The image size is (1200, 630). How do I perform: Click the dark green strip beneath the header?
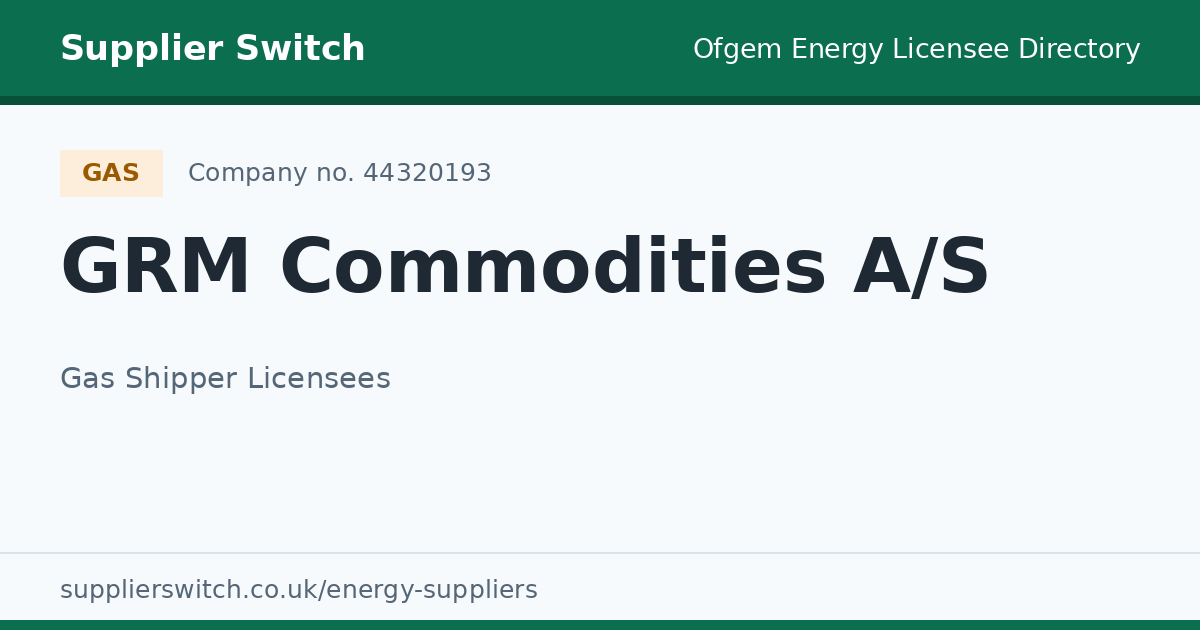pyautogui.click(x=600, y=100)
